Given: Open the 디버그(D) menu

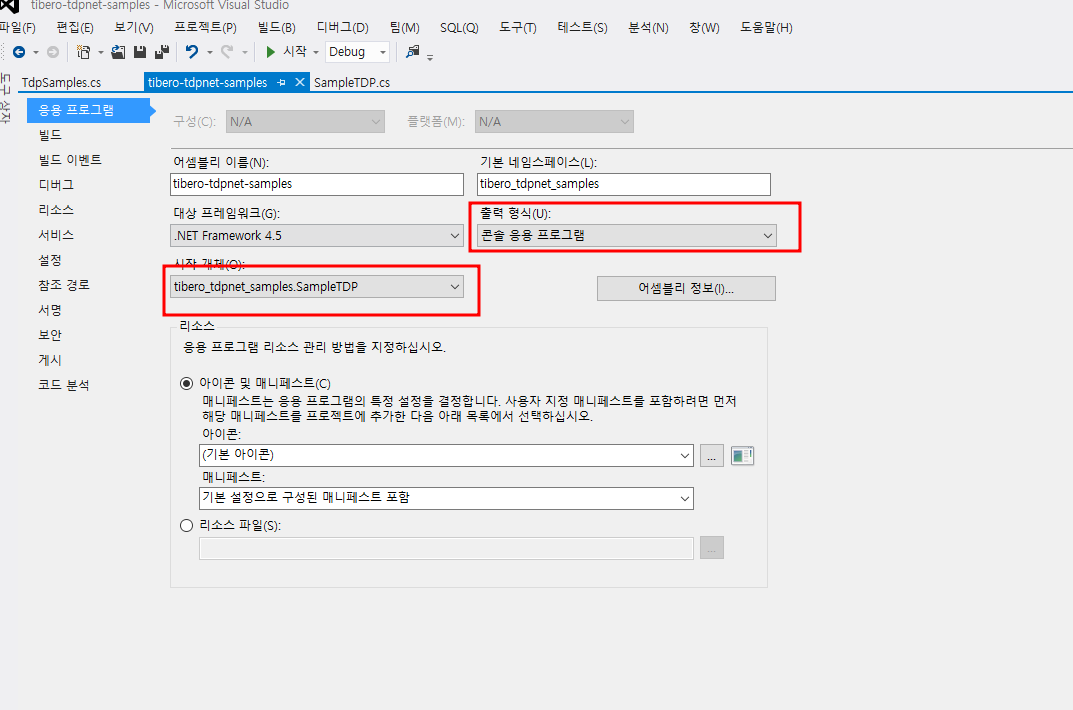Looking at the screenshot, I should click(343, 27).
